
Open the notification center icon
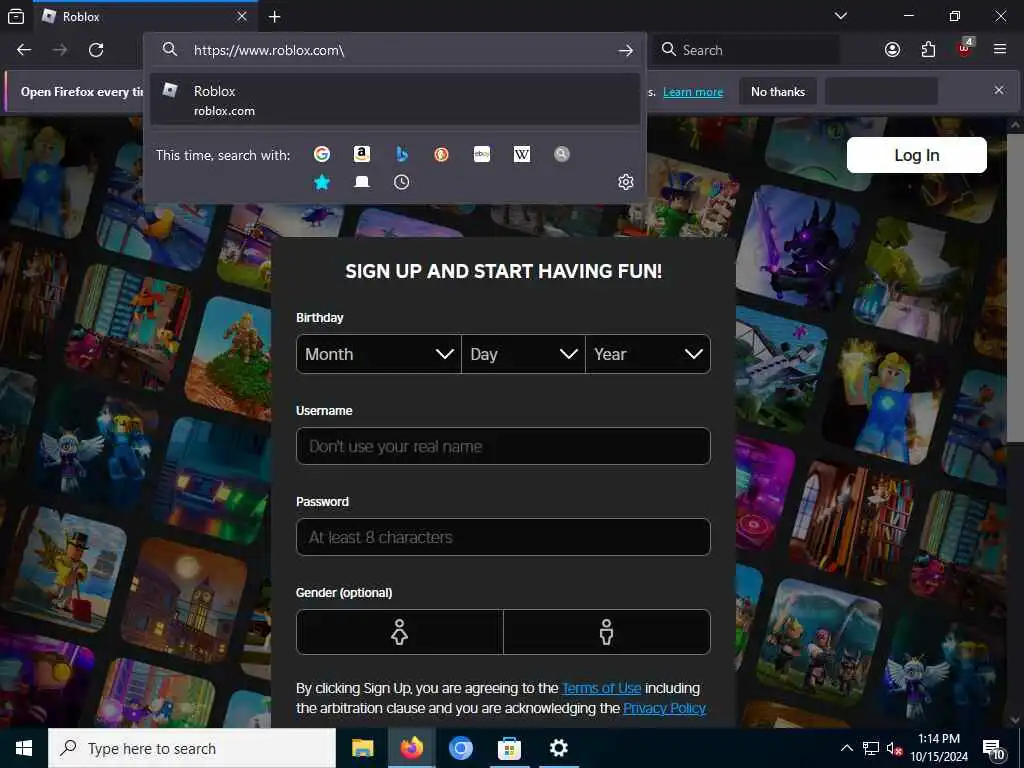point(993,749)
